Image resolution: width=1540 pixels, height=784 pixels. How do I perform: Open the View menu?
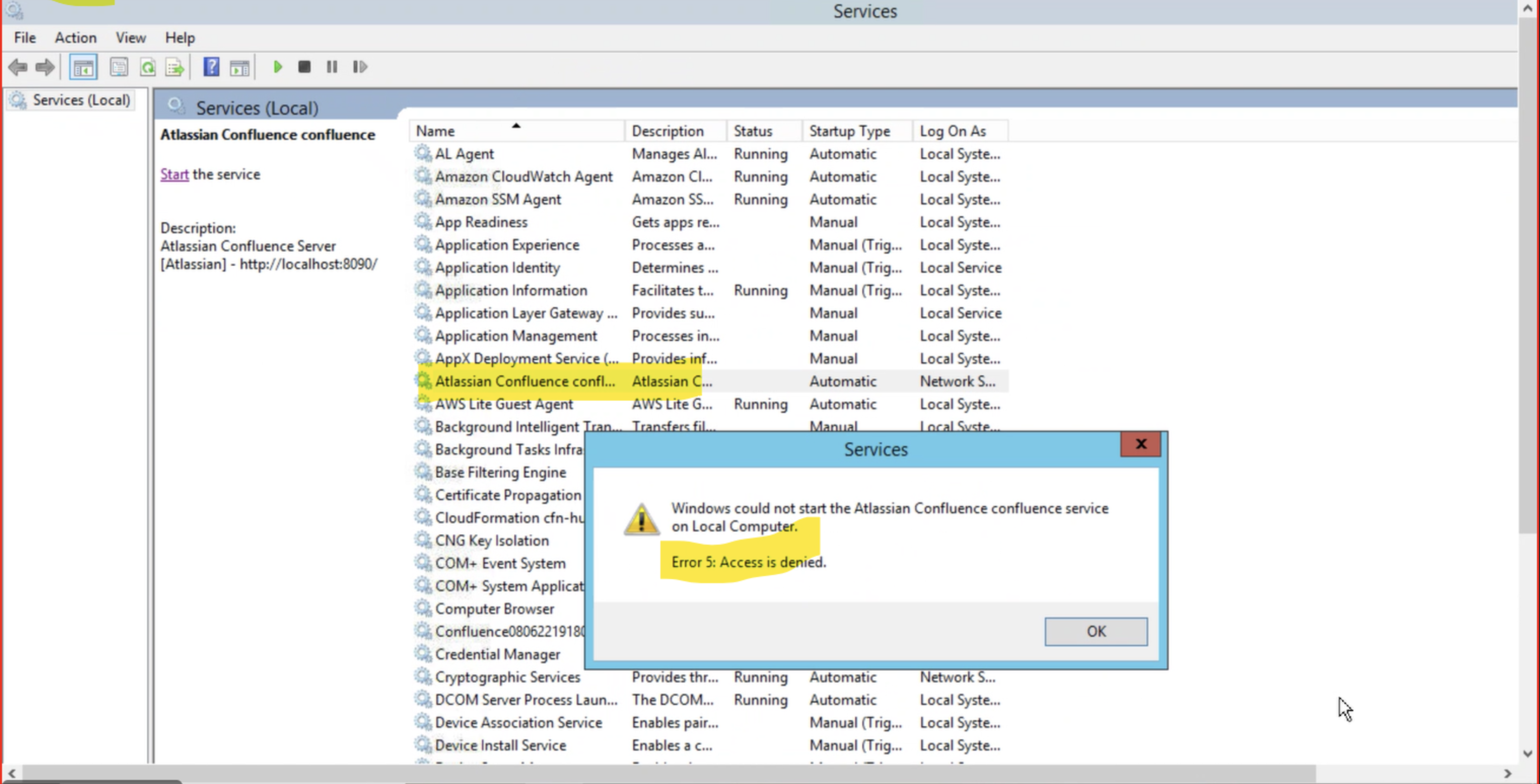[x=130, y=38]
